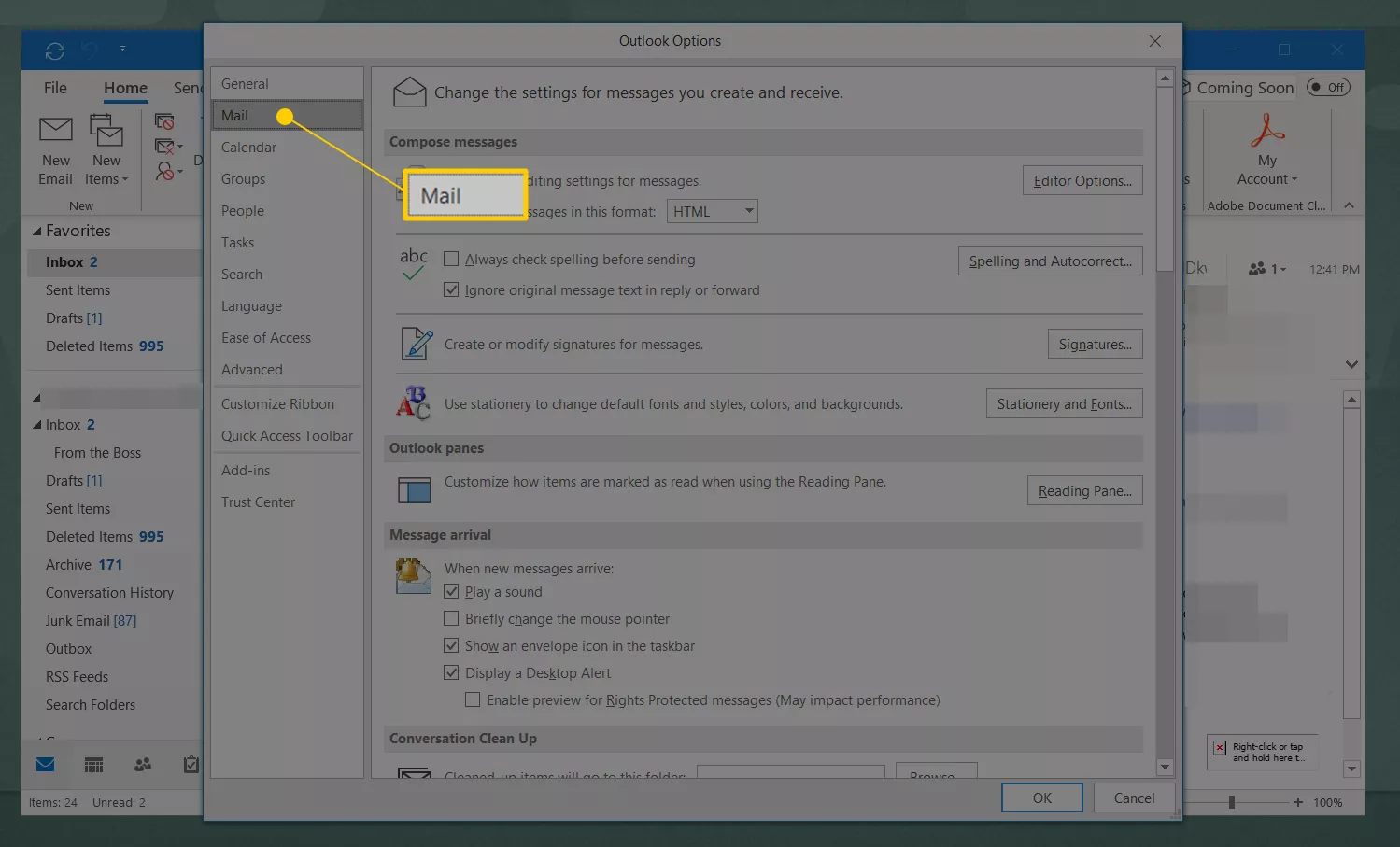This screenshot has width=1400, height=847.
Task: Open the From the Boss folder
Action: click(x=97, y=452)
